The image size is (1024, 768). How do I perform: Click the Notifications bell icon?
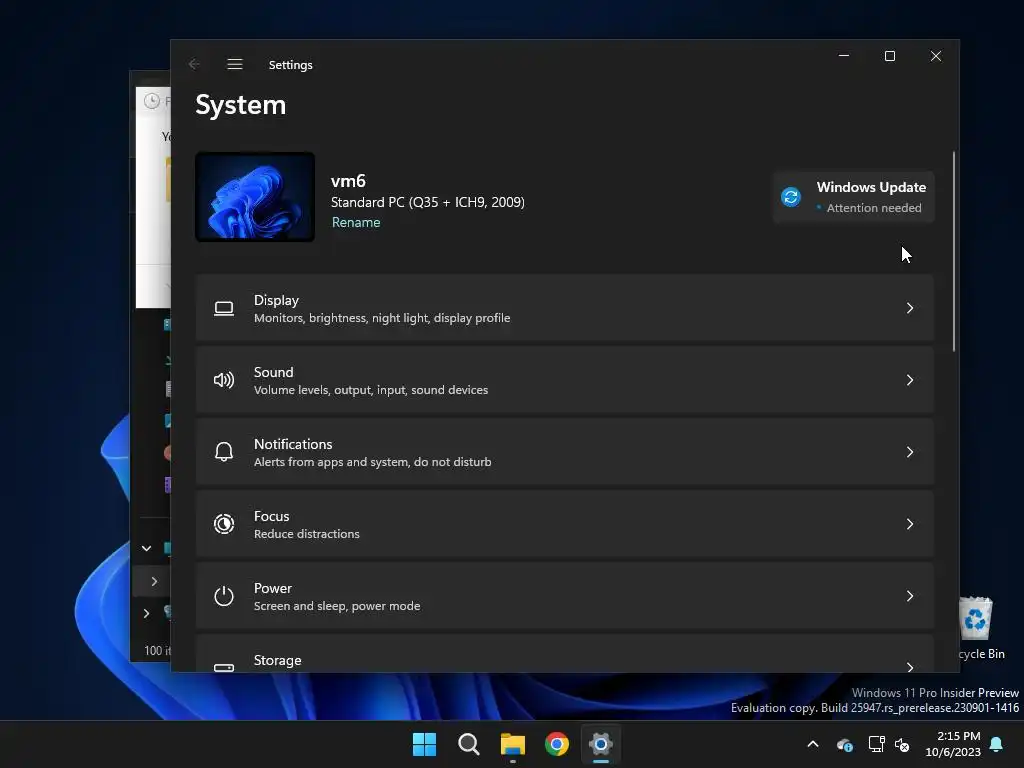tap(224, 452)
